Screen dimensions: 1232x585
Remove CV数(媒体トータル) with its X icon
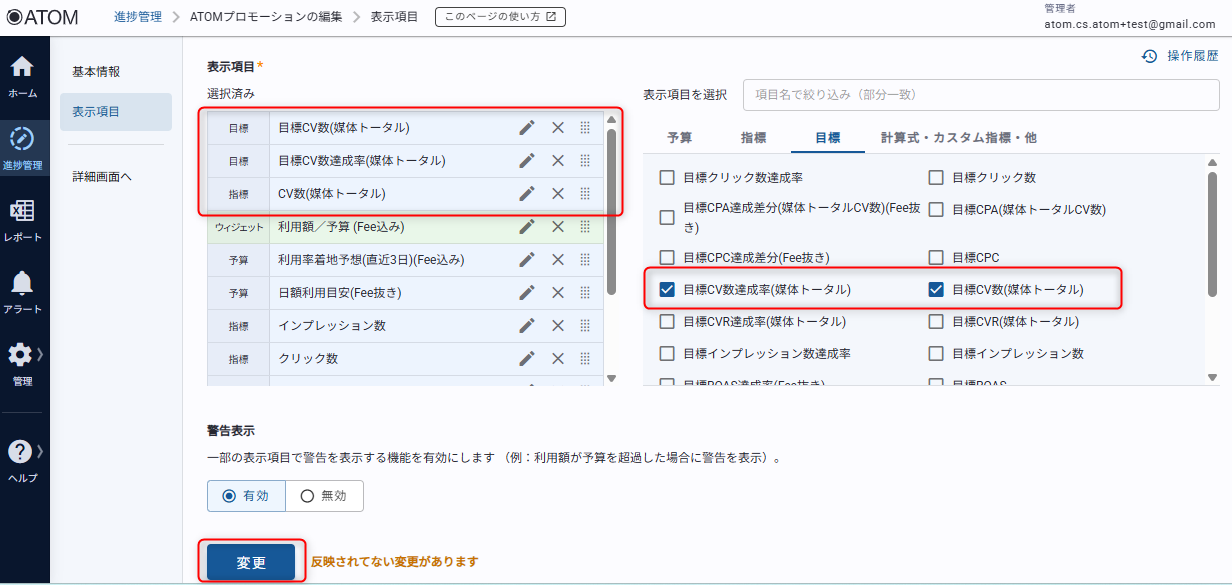point(558,194)
